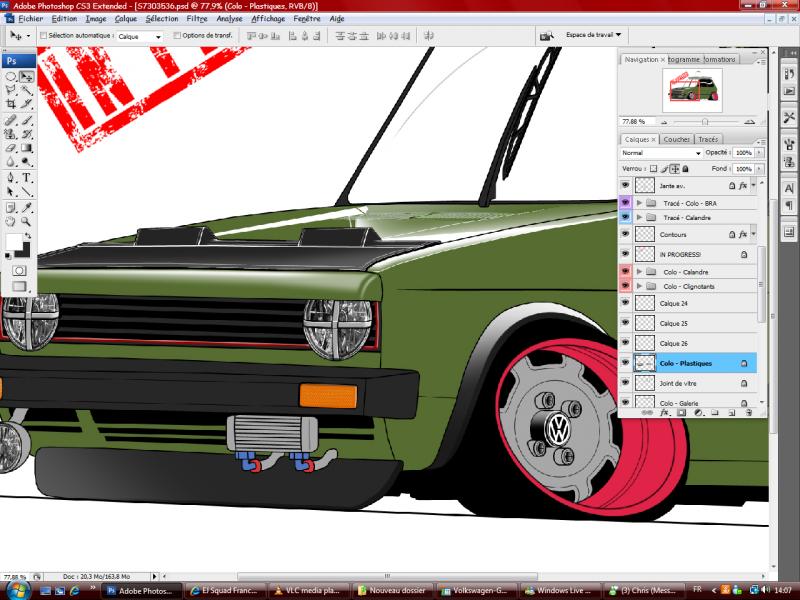Select the Dodge tool
Image resolution: width=800 pixels, height=600 pixels.
26,162
